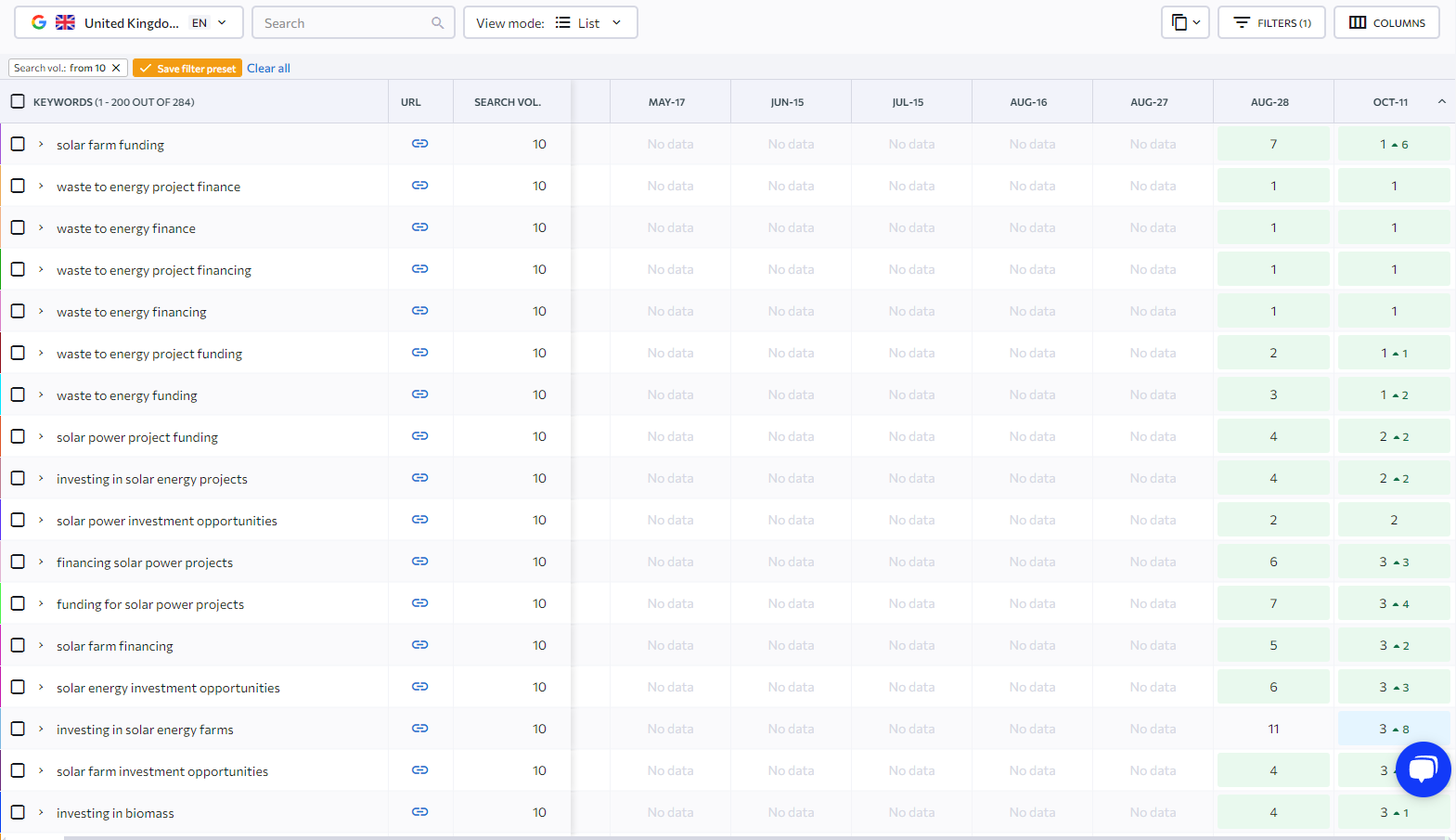Select all keywords with the header checkbox
The image size is (1456, 840).
(18, 102)
